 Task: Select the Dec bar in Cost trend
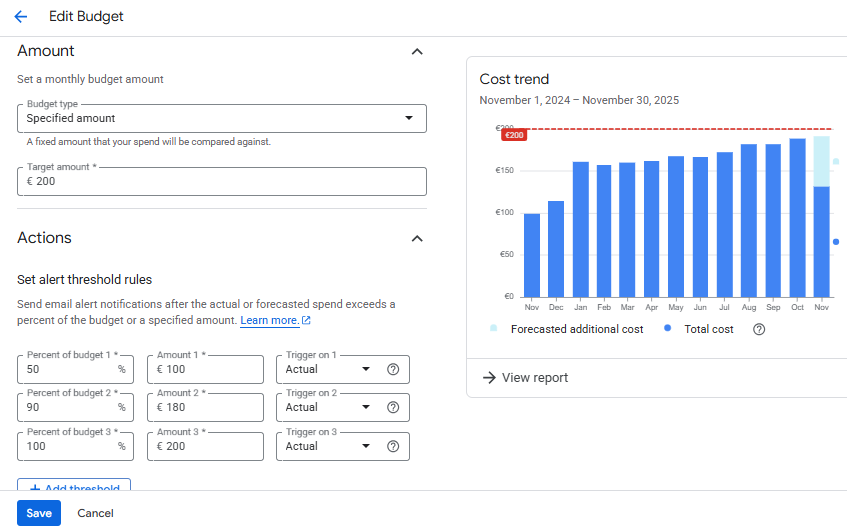(x=556, y=249)
